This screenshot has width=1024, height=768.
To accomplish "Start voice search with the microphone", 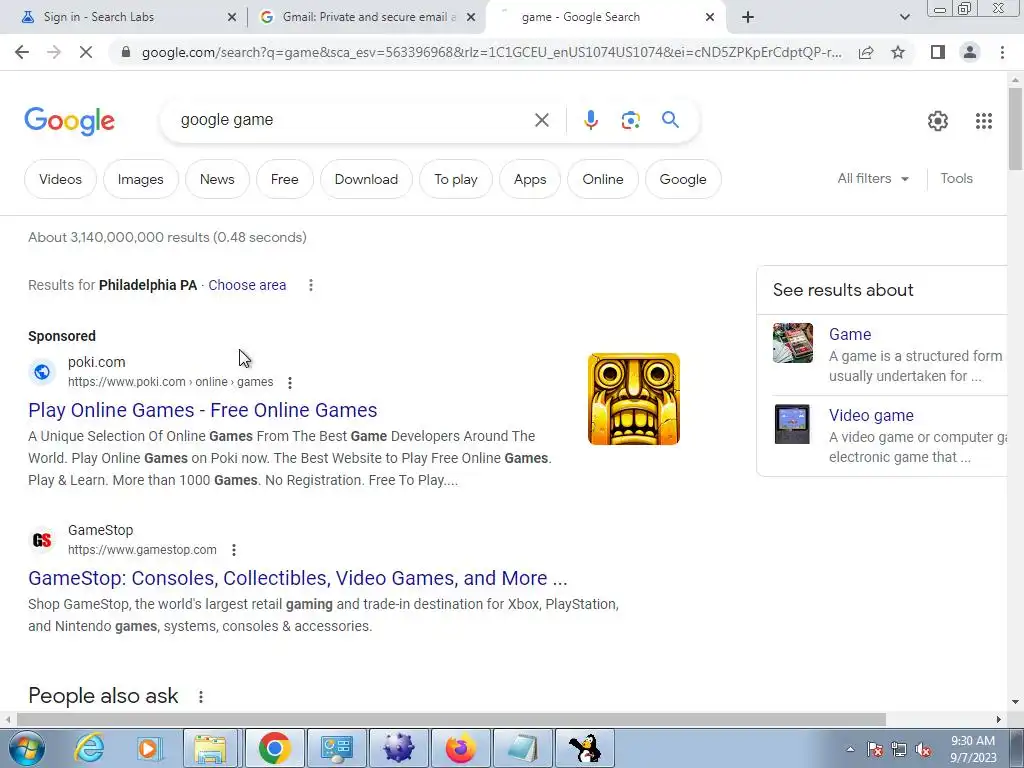I will [590, 120].
